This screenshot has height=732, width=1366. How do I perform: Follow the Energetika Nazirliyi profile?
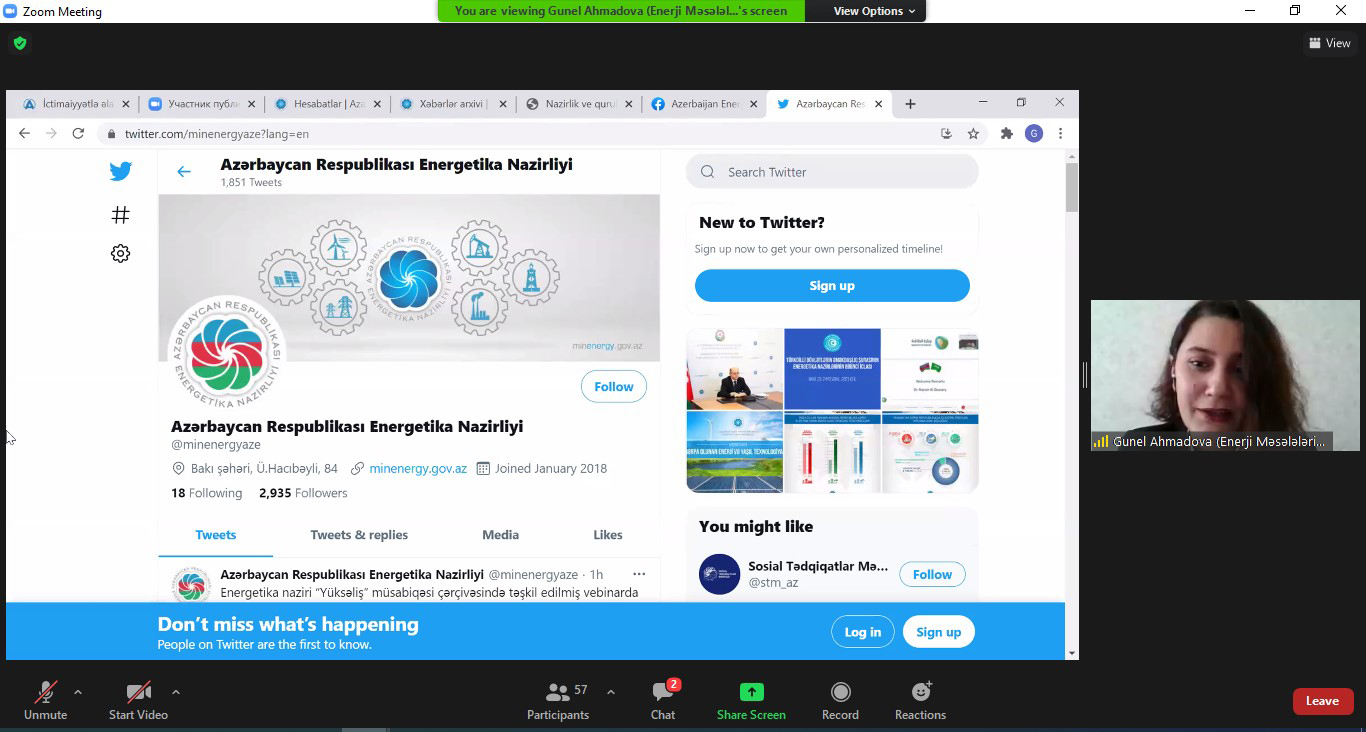pos(613,387)
